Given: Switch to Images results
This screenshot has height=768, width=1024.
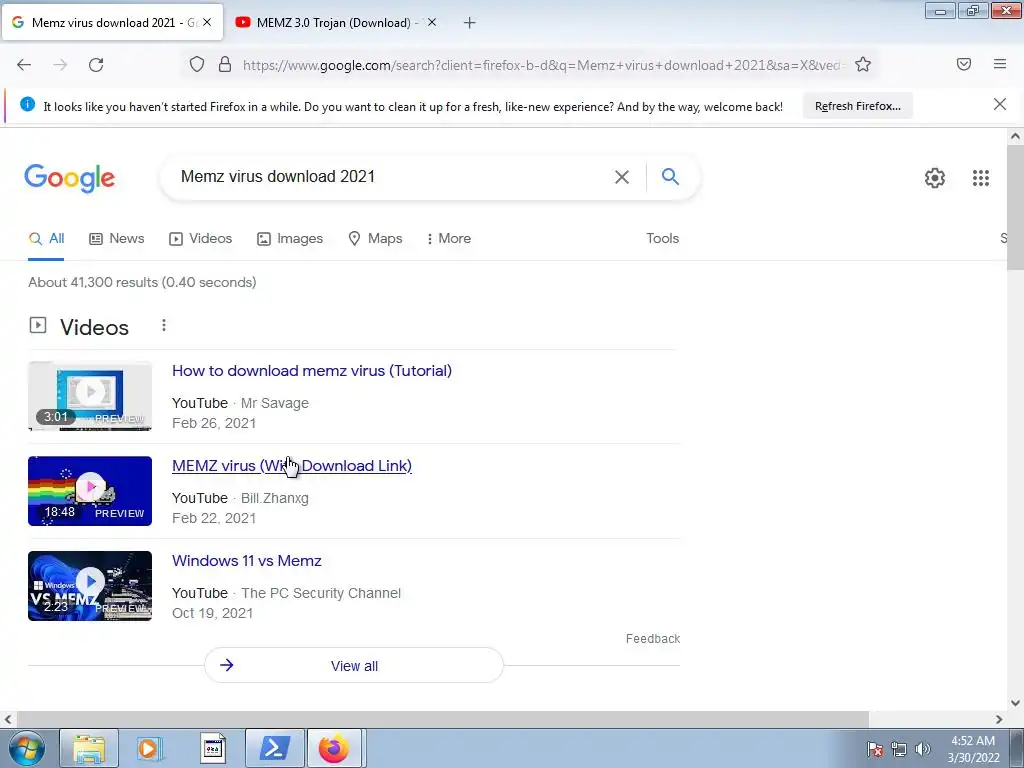Looking at the screenshot, I should [290, 238].
